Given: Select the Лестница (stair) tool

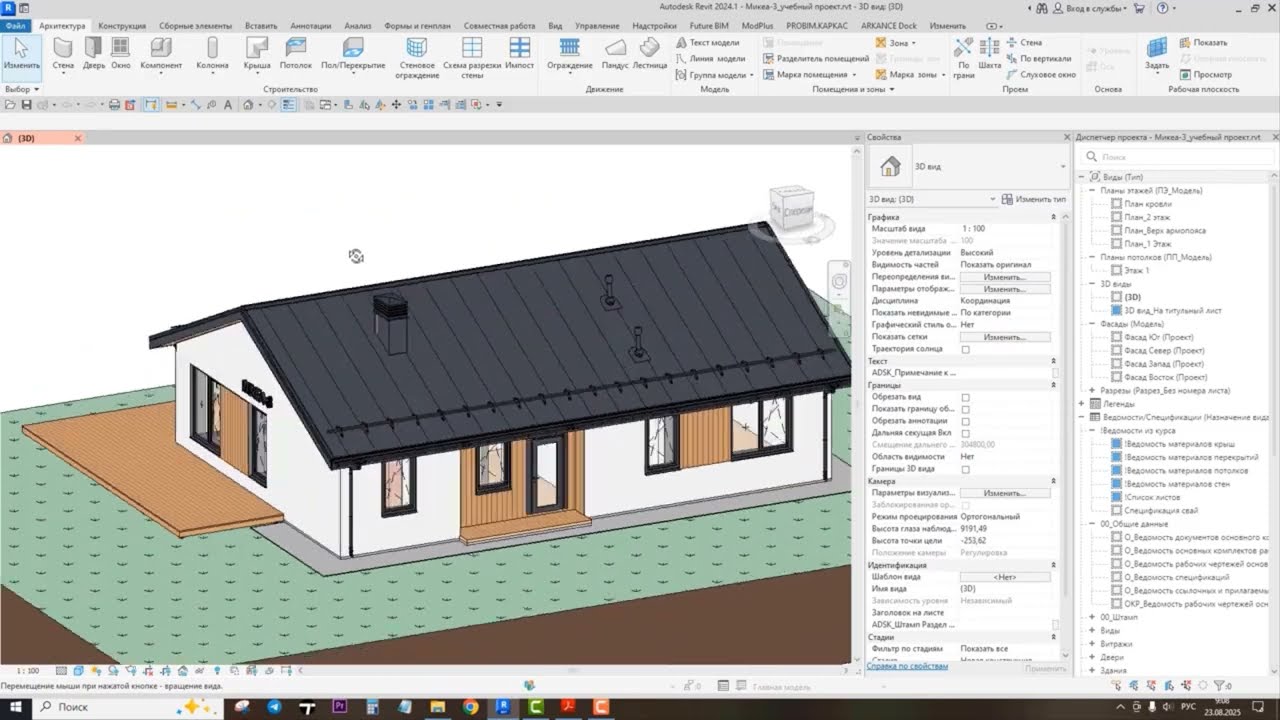Looking at the screenshot, I should coord(650,54).
